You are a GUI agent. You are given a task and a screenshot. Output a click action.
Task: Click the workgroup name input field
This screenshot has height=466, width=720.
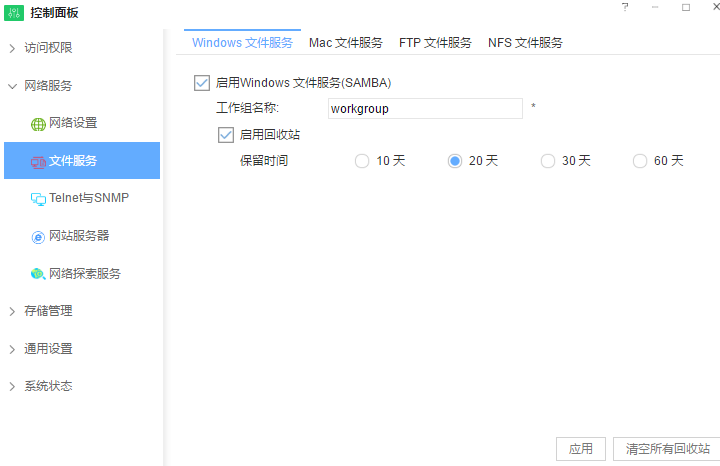425,108
